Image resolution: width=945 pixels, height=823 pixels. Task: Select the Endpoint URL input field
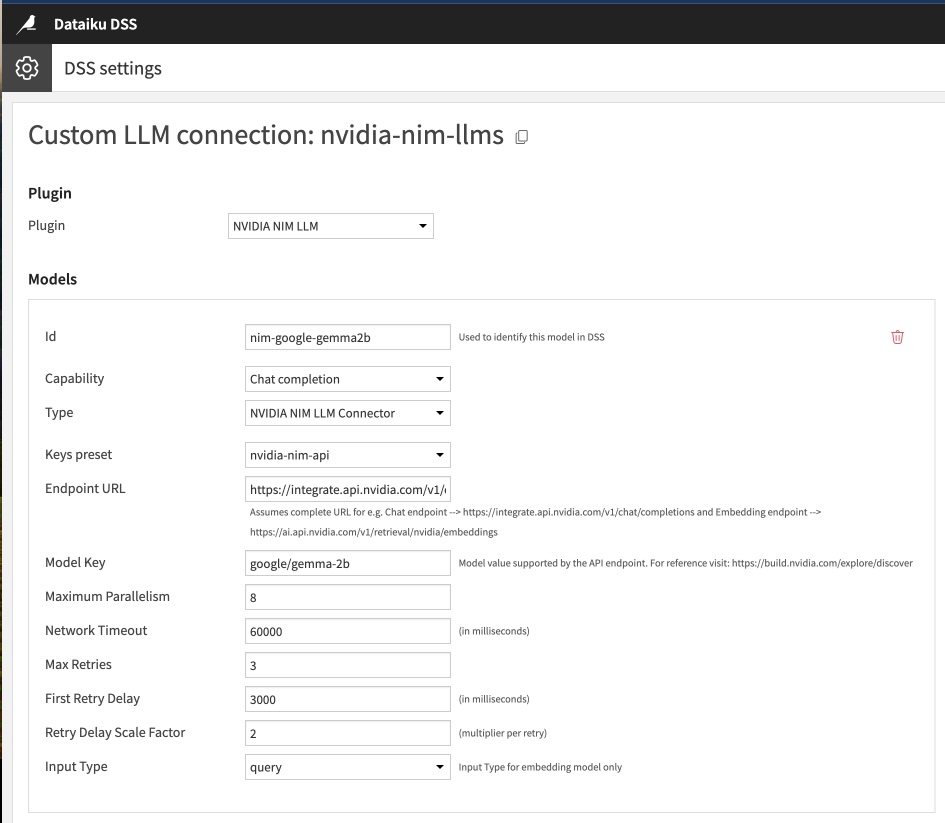pyautogui.click(x=347, y=489)
